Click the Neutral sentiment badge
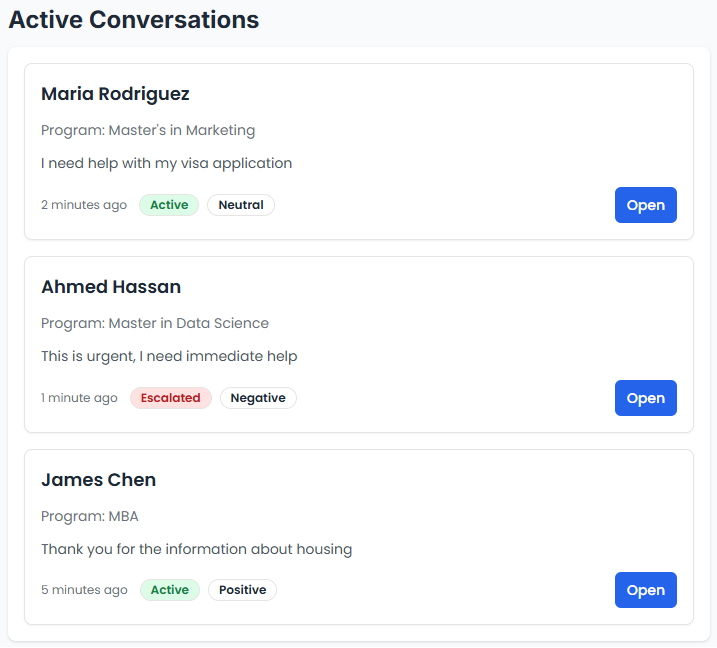717x648 pixels. point(240,205)
